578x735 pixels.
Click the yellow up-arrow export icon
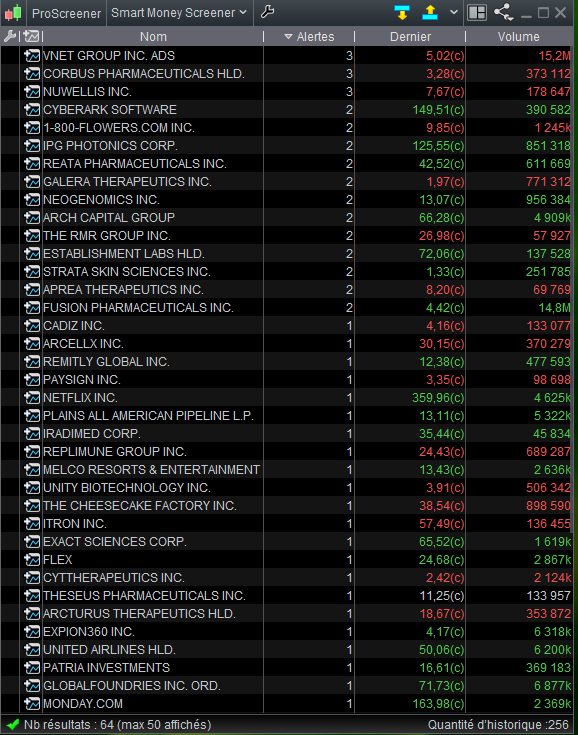tap(429, 13)
